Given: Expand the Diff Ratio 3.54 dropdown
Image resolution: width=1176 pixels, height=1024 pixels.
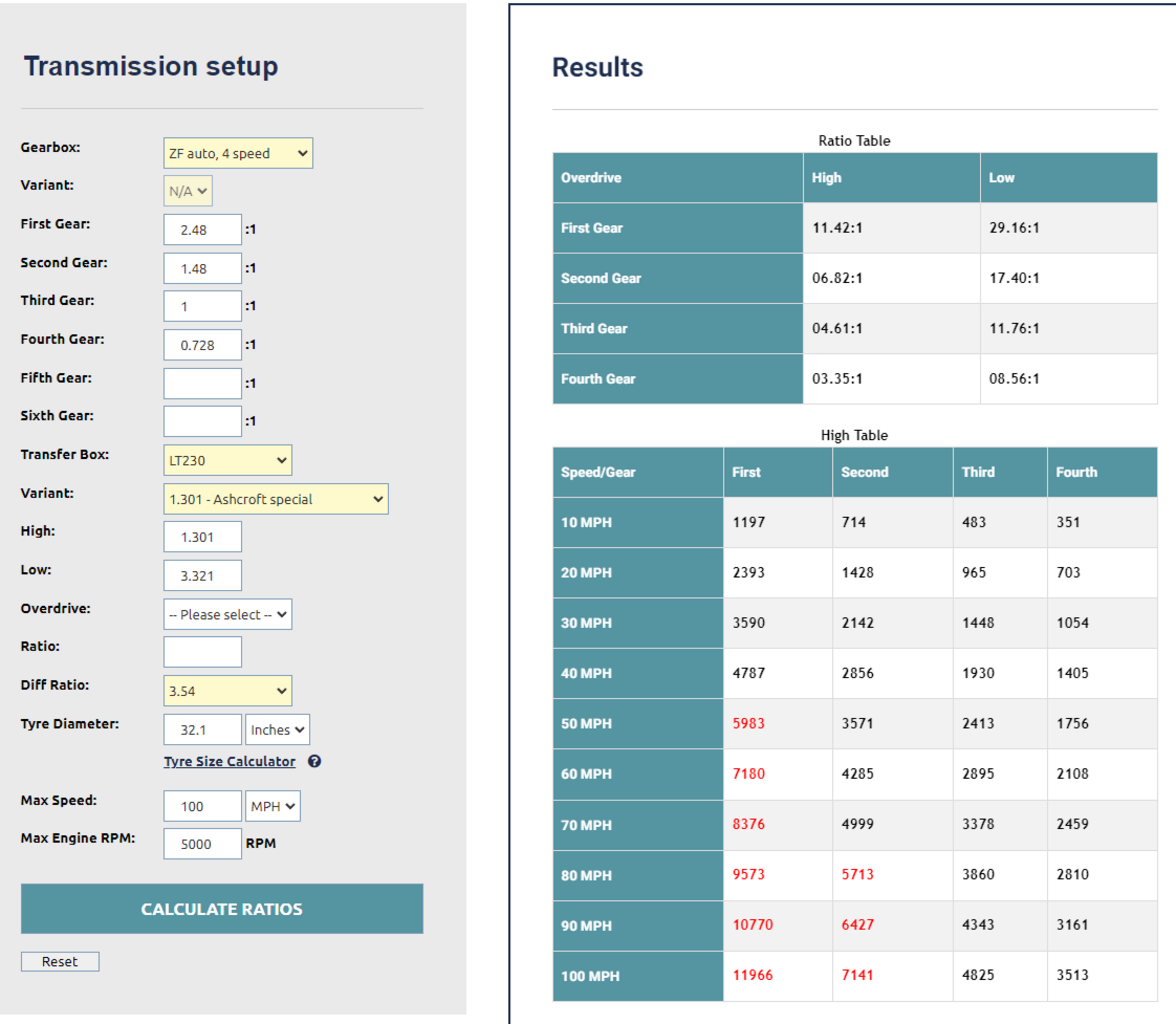Looking at the screenshot, I should (227, 691).
